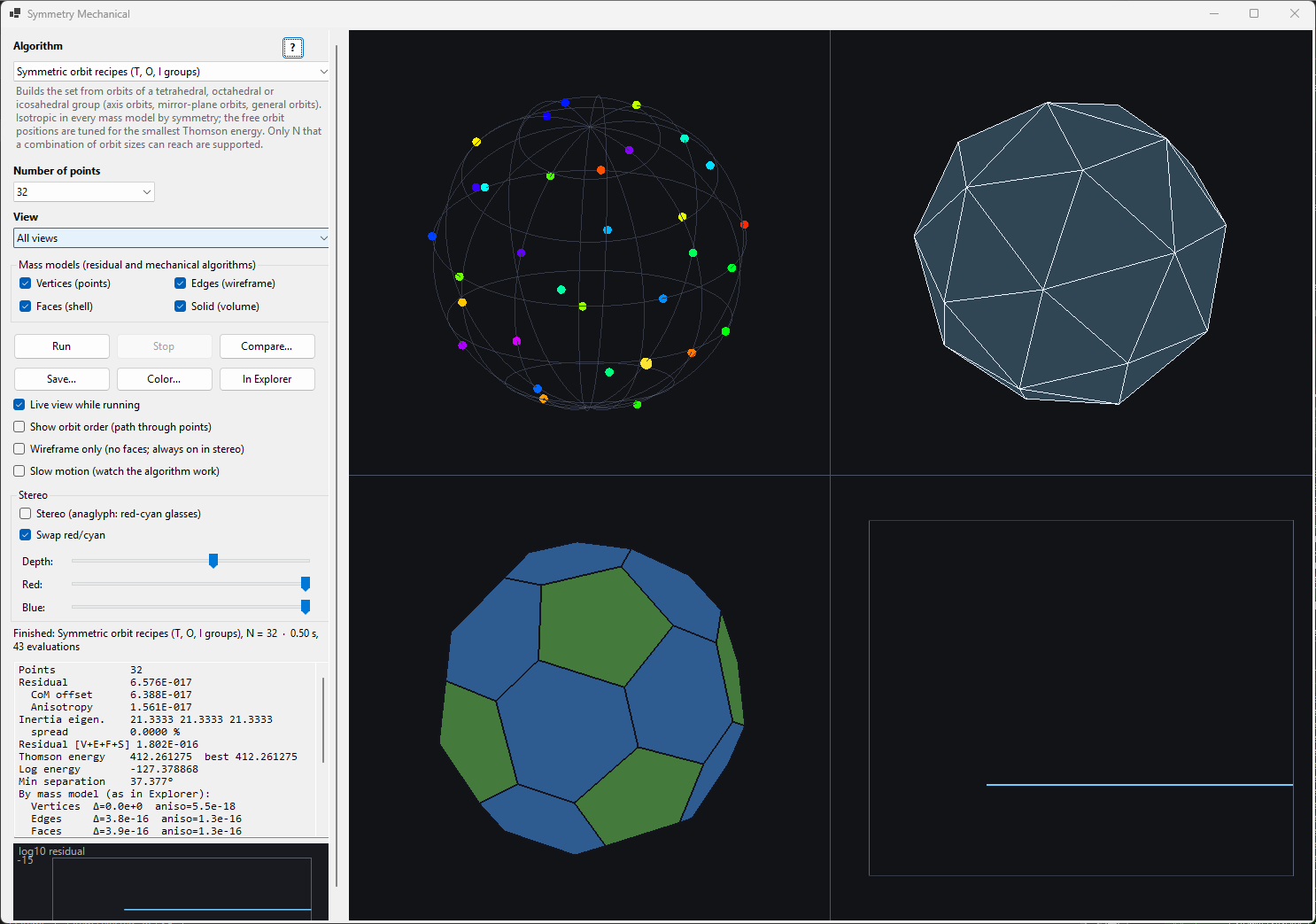
Task: Maximize the Symmetry Mechanical window
Action: (1254, 13)
